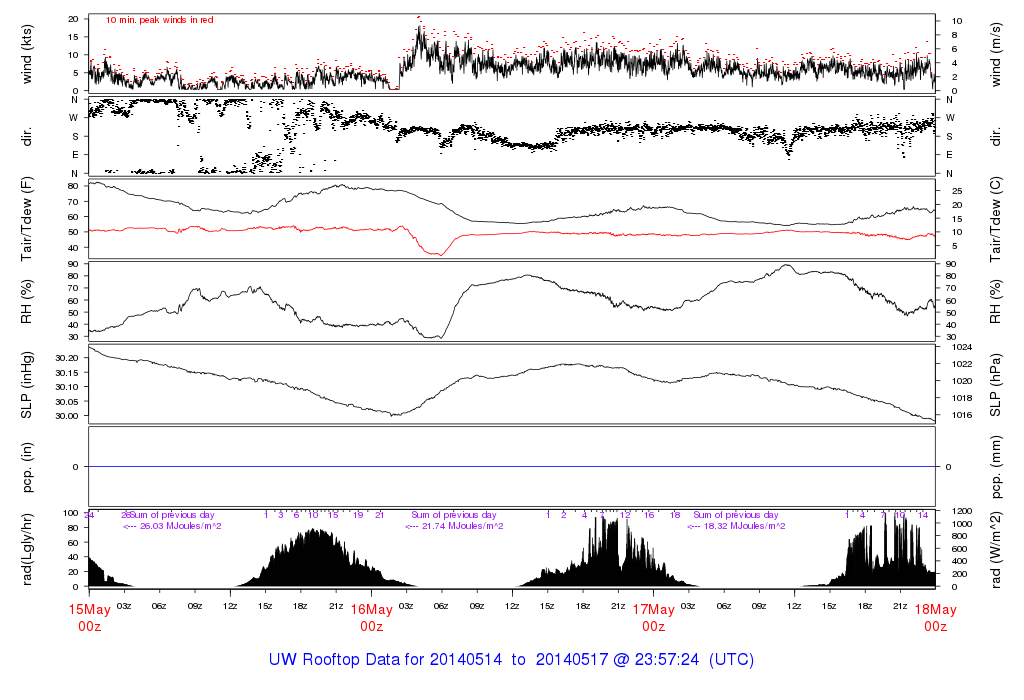Click the 'Tair/Tdew (F)' left axis label
1024x700 pixels.
27,219
